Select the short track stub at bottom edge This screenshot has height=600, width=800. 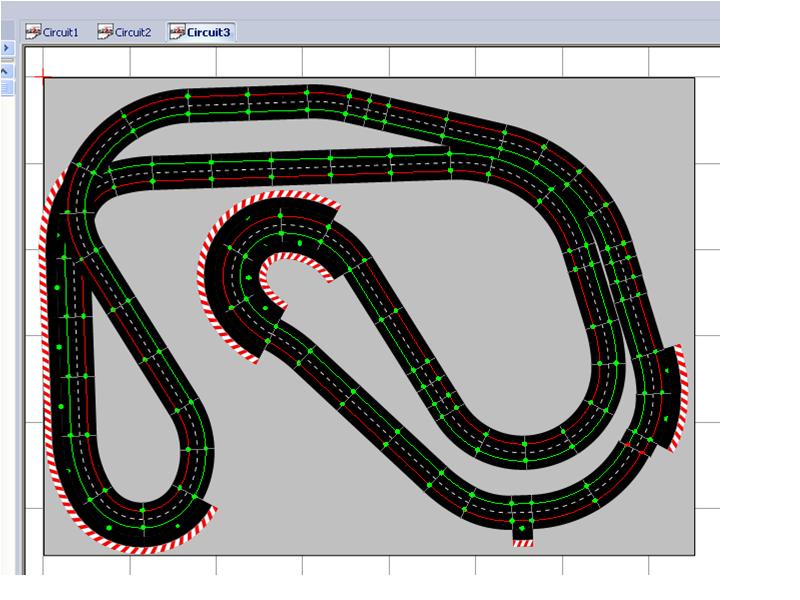(522, 540)
